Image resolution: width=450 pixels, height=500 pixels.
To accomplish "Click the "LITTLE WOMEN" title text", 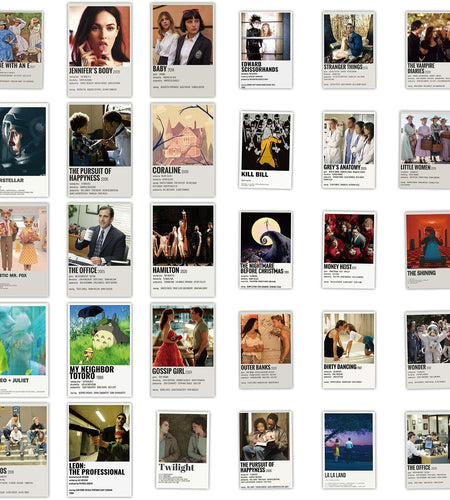I will (416, 167).
